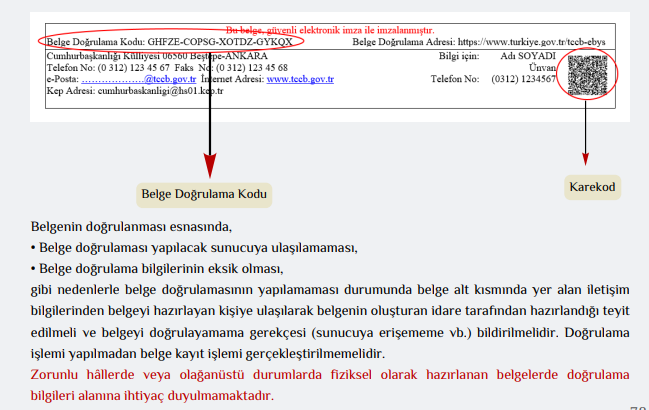
Task: Click the www.tccb.gov.tr internet address link
Action: click(x=300, y=79)
